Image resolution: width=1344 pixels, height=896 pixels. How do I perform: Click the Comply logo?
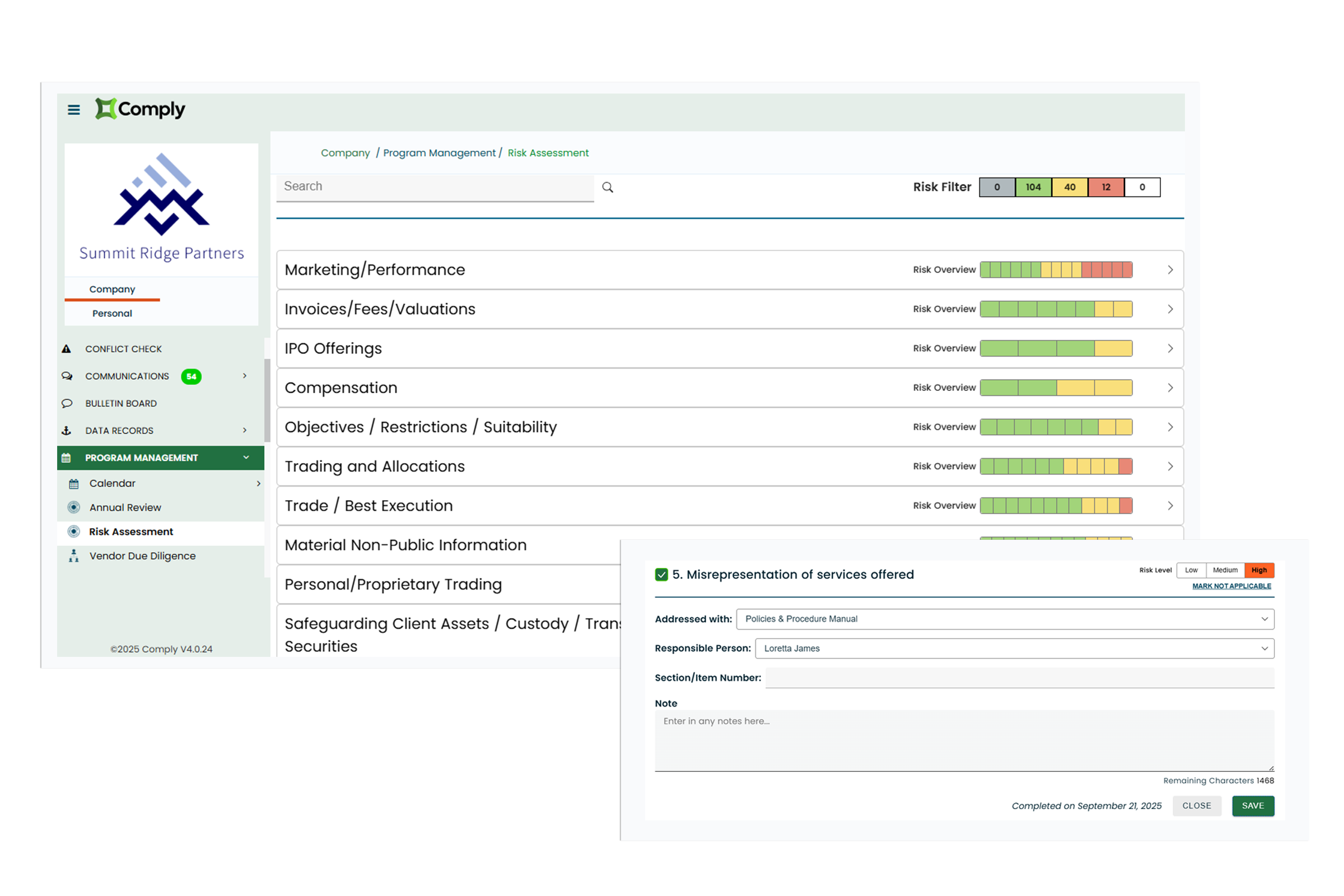(139, 109)
